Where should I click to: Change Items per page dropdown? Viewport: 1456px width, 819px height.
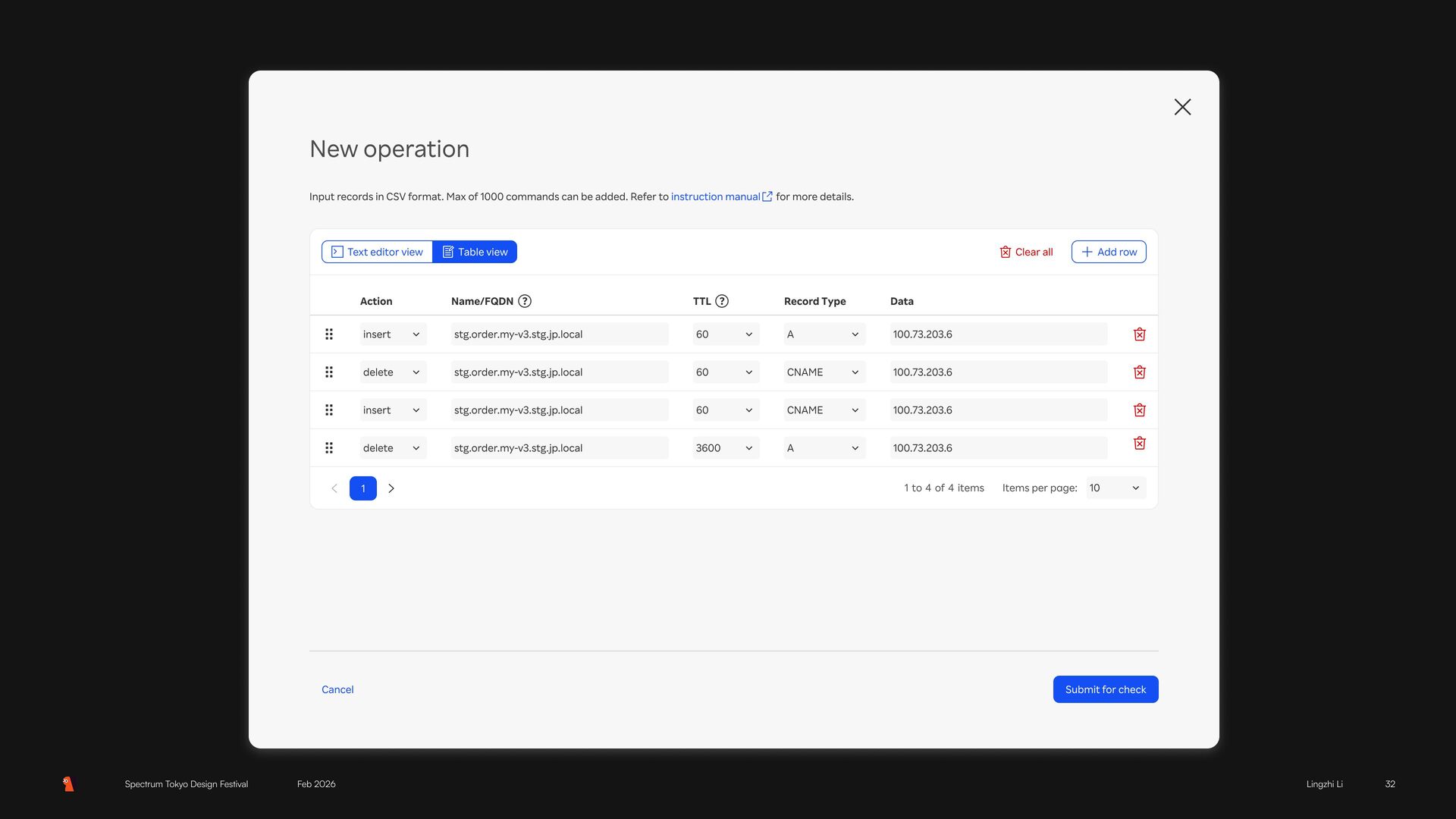(1115, 488)
